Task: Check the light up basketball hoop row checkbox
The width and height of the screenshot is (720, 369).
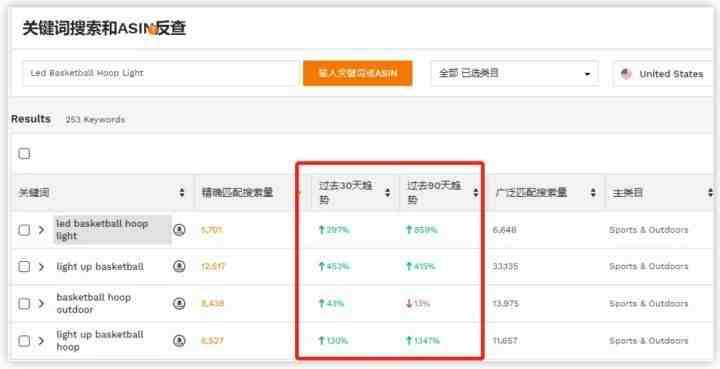Action: pos(24,341)
